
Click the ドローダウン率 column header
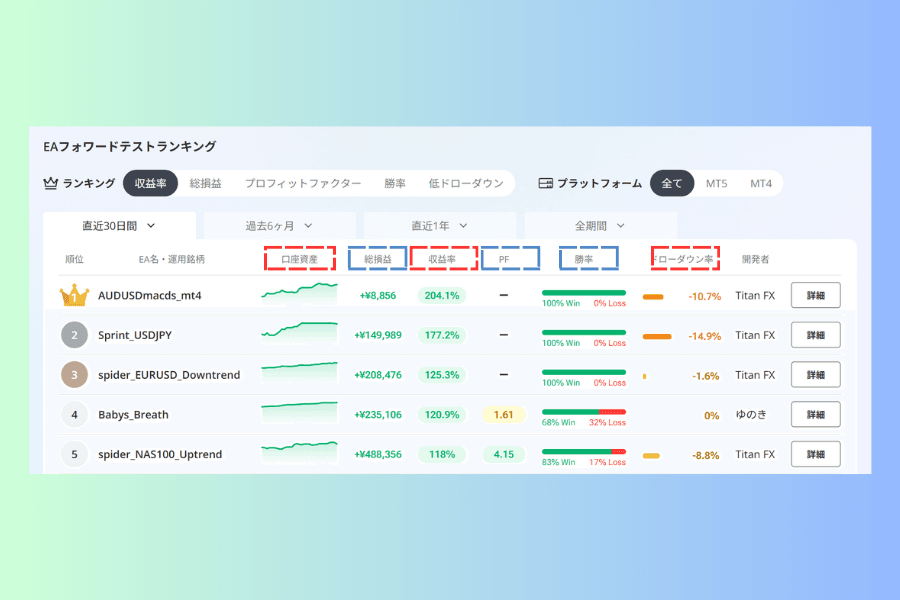tap(684, 259)
